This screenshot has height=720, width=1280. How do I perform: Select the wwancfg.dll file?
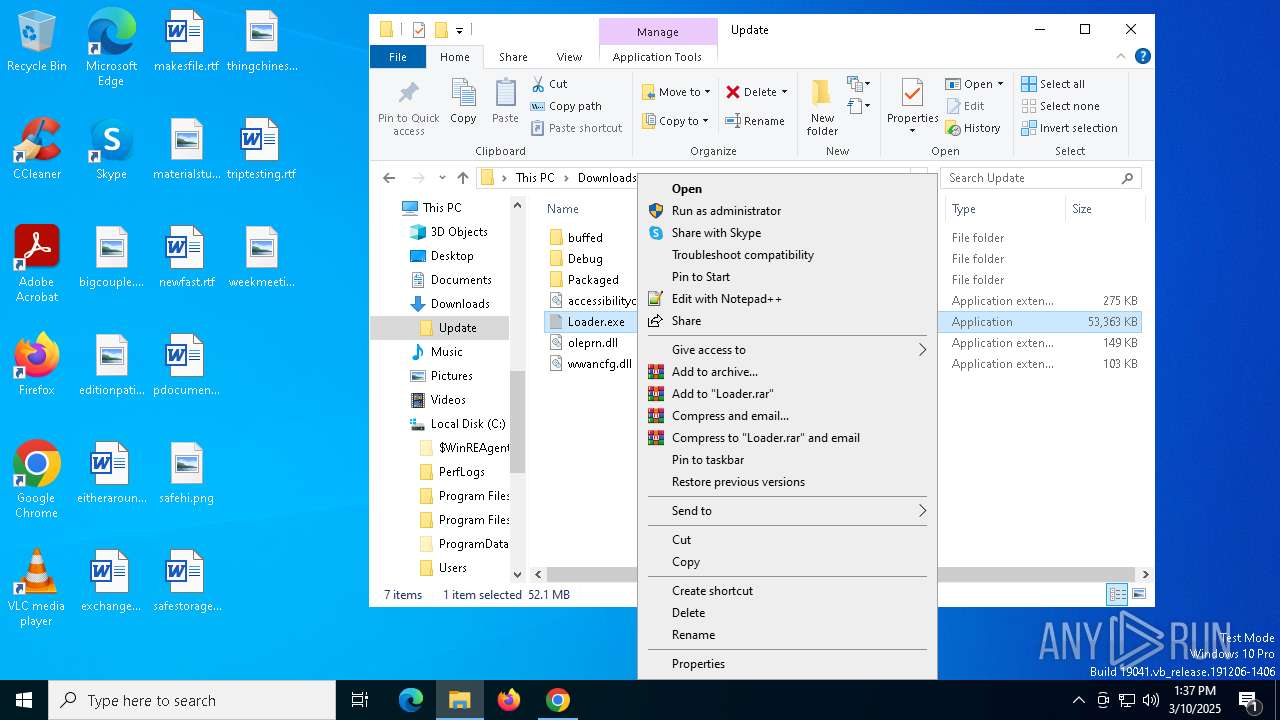pyautogui.click(x=599, y=364)
